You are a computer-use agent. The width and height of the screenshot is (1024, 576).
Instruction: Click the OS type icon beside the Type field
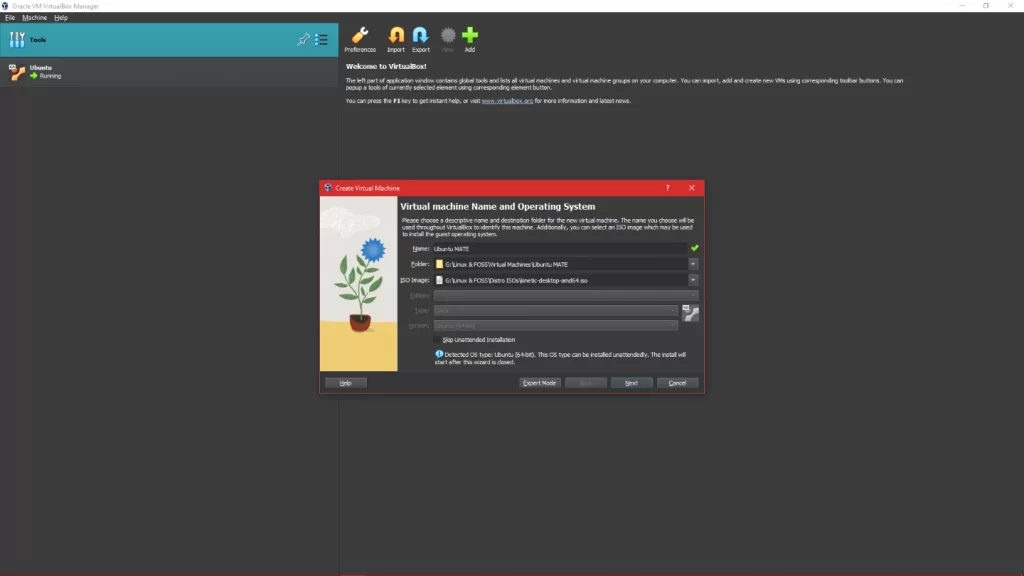[690, 313]
